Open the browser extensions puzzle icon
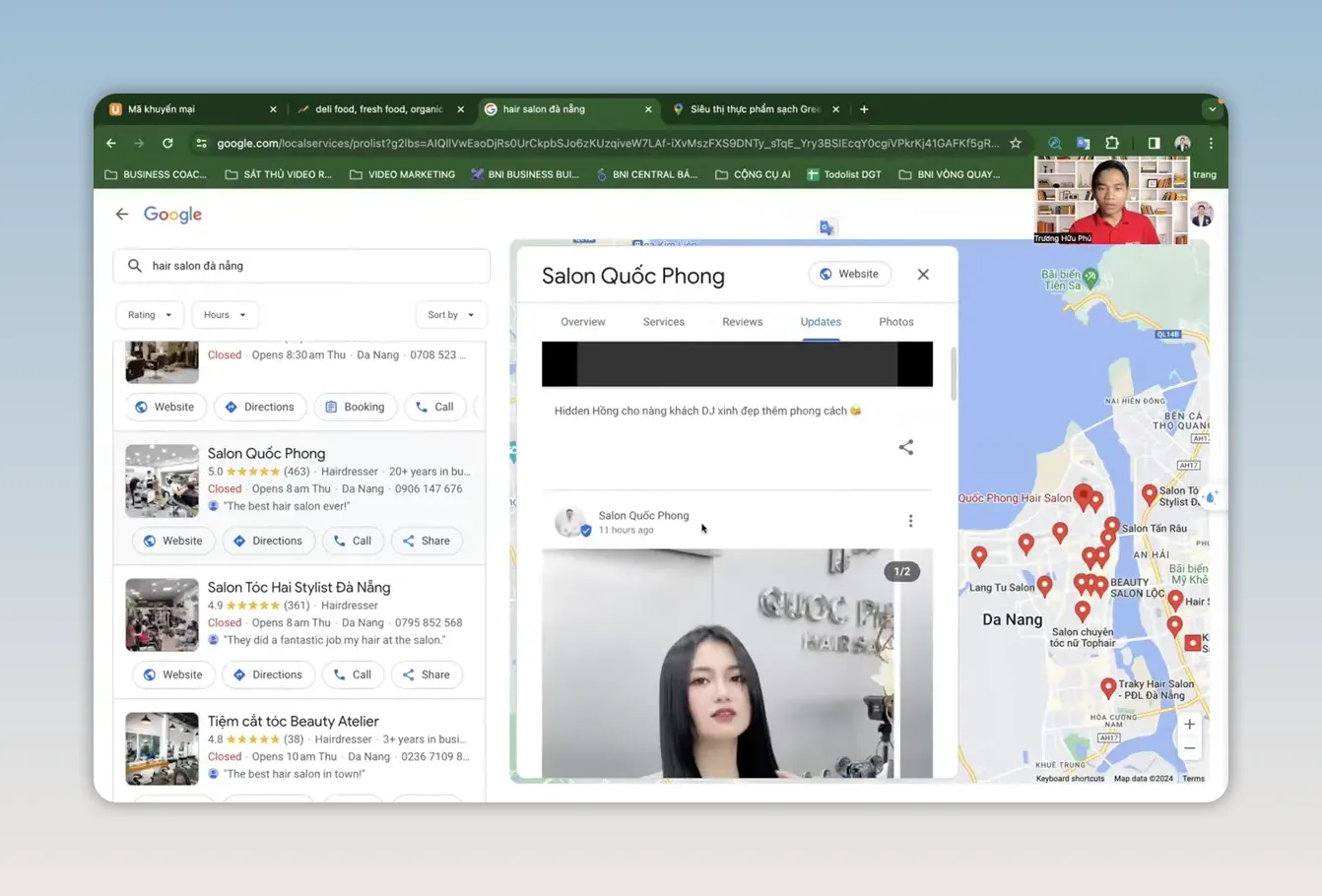This screenshot has width=1322, height=896. pyautogui.click(x=1112, y=143)
